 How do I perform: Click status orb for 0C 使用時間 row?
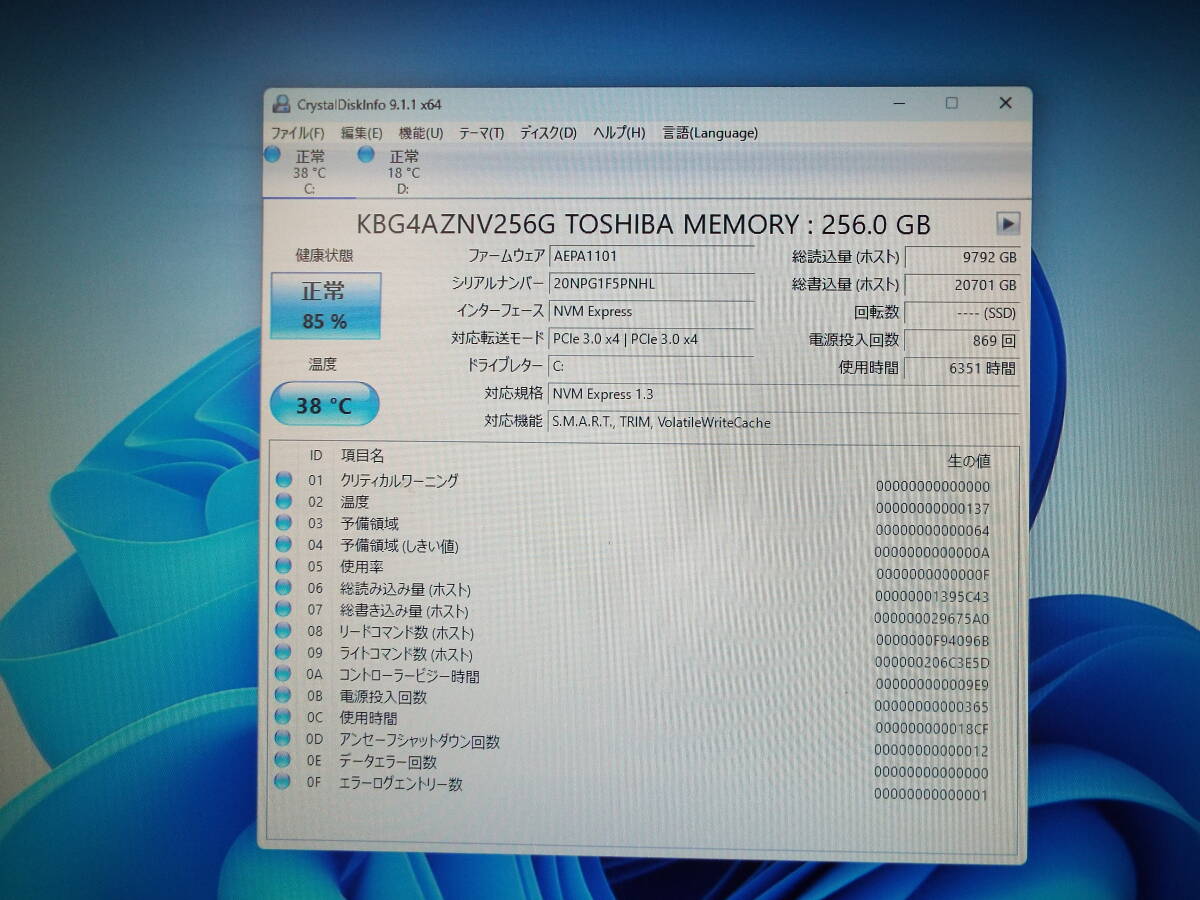pos(283,718)
